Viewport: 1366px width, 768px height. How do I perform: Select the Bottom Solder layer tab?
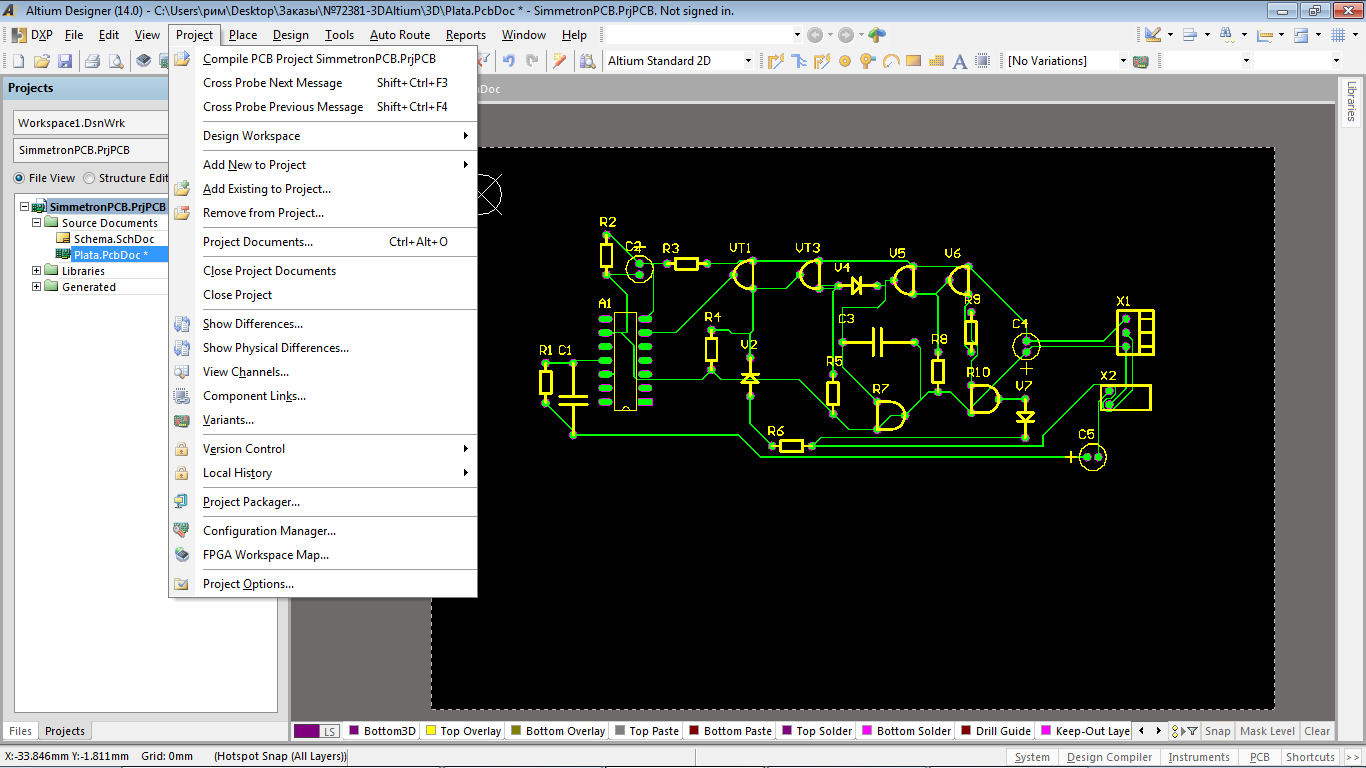(x=906, y=731)
